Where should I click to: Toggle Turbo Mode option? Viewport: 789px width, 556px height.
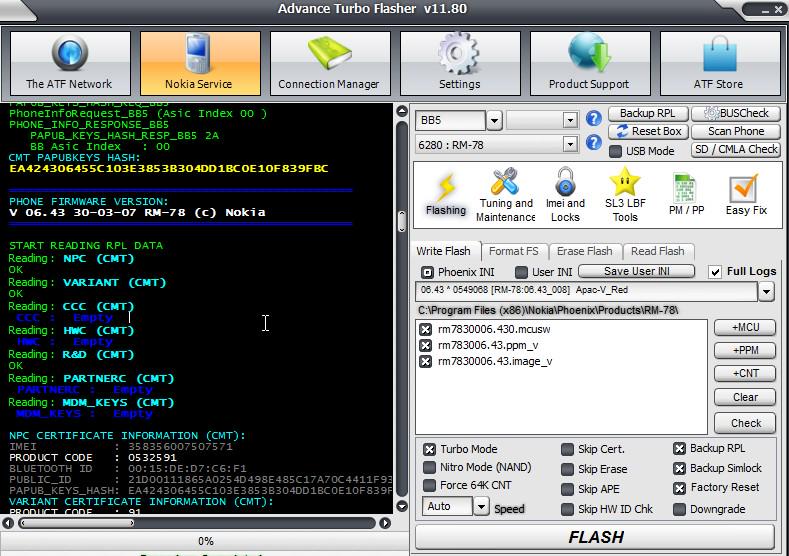tap(429, 449)
